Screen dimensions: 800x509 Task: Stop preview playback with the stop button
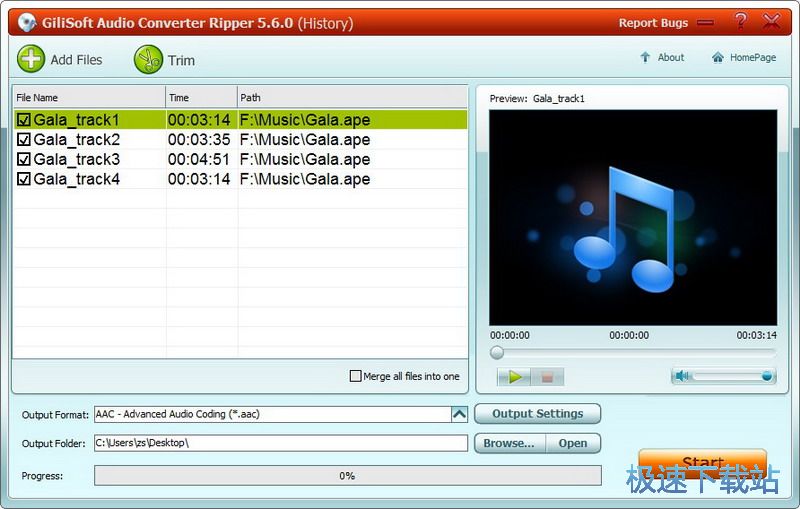click(547, 377)
